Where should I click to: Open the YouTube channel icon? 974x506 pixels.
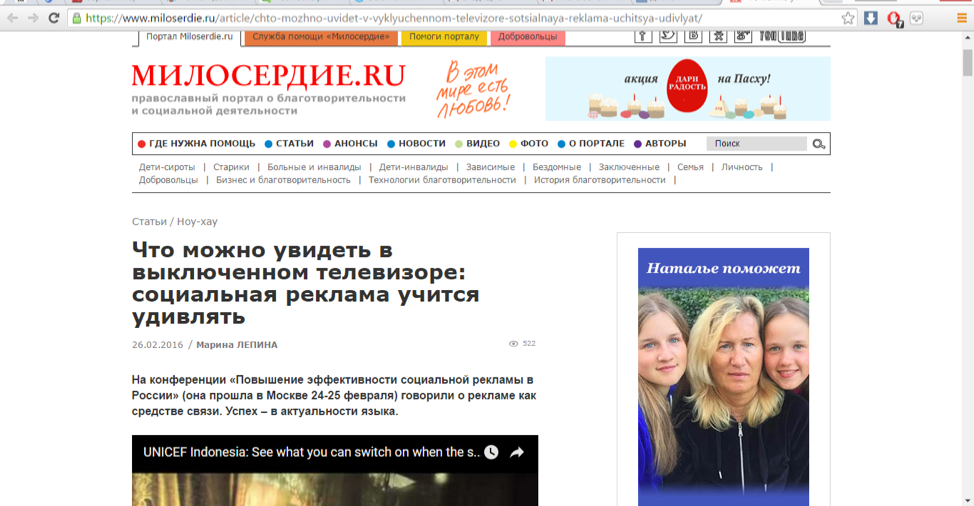pos(782,36)
